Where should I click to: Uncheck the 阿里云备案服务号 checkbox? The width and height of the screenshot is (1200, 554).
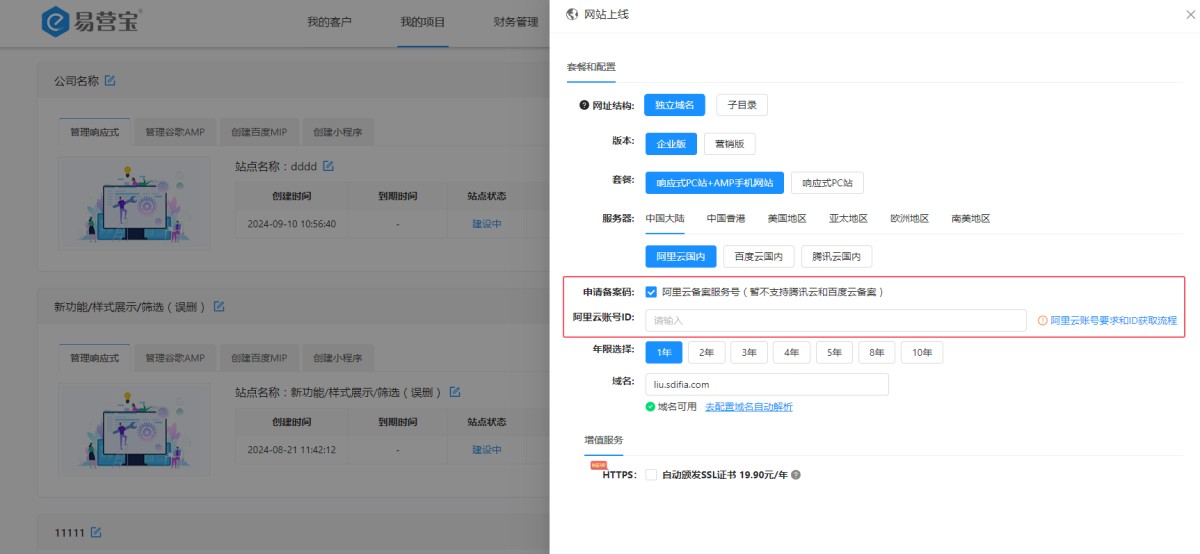pyautogui.click(x=651, y=292)
